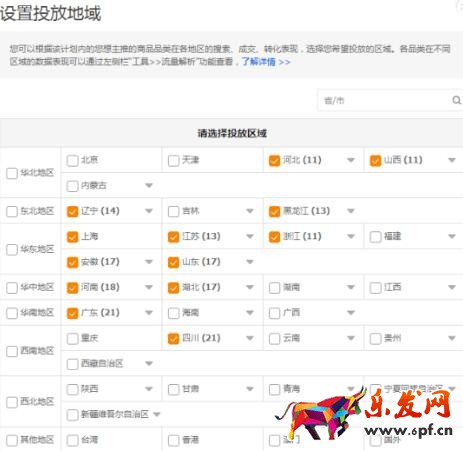
Task: Open the 吉林 city dropdown arrow
Action: tap(250, 211)
